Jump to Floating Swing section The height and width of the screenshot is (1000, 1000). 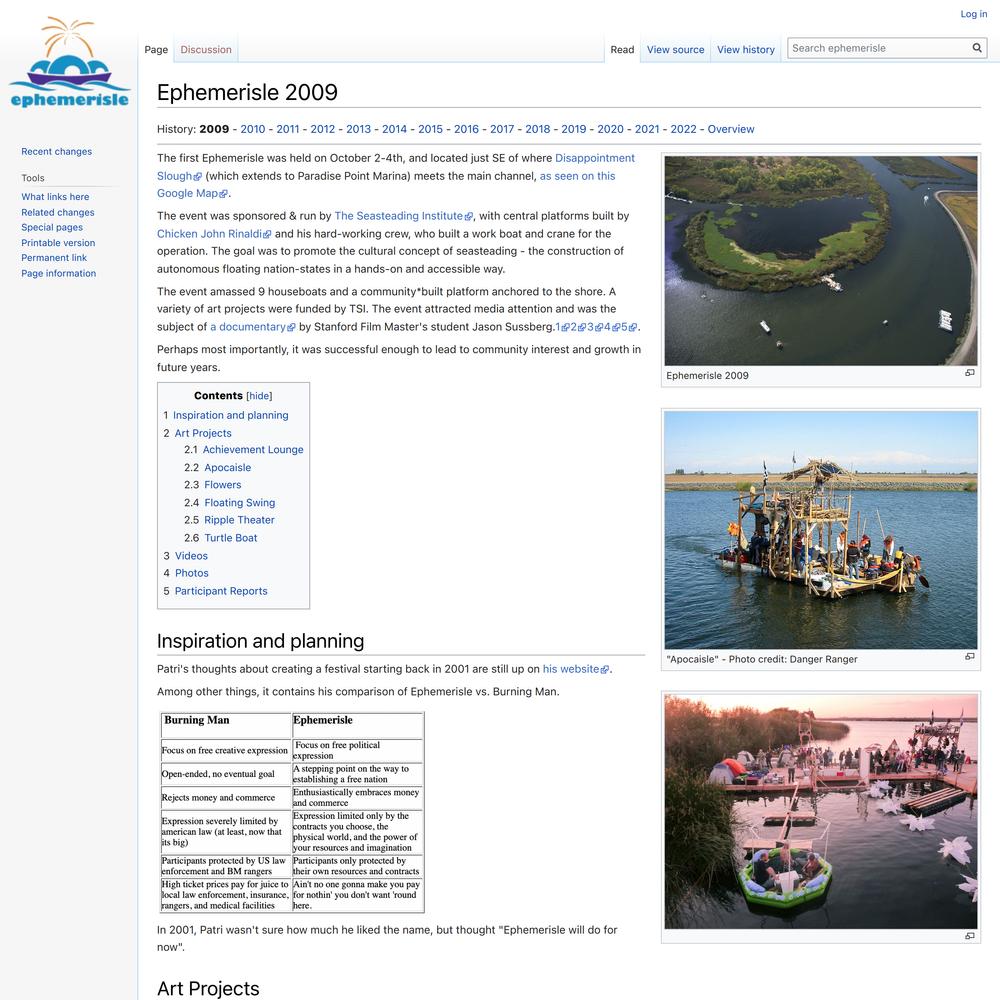(x=239, y=503)
